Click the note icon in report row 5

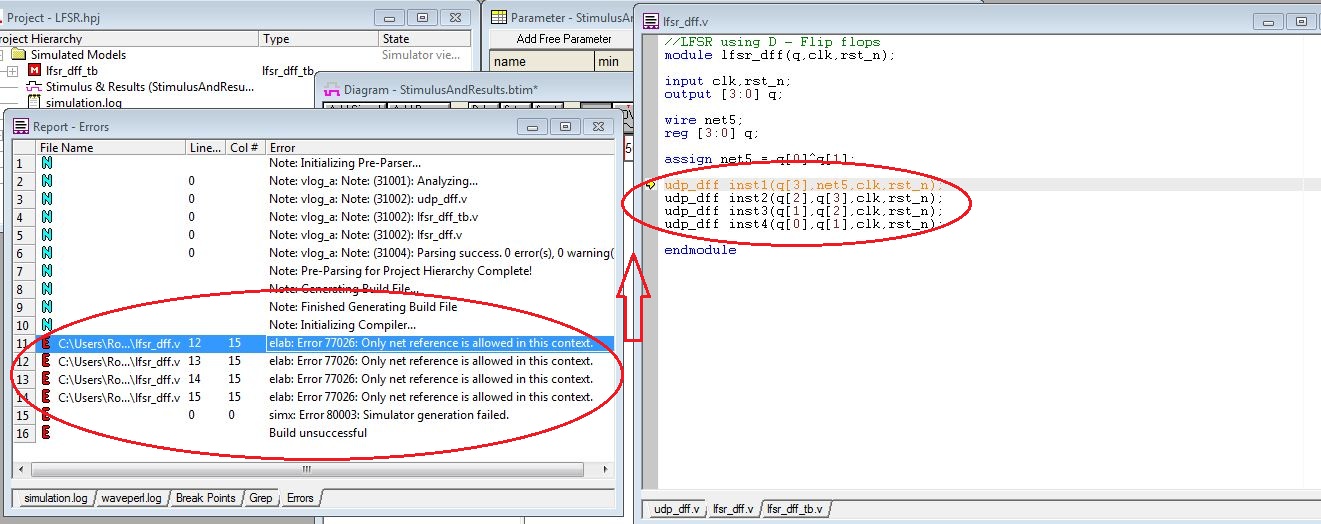[x=46, y=235]
